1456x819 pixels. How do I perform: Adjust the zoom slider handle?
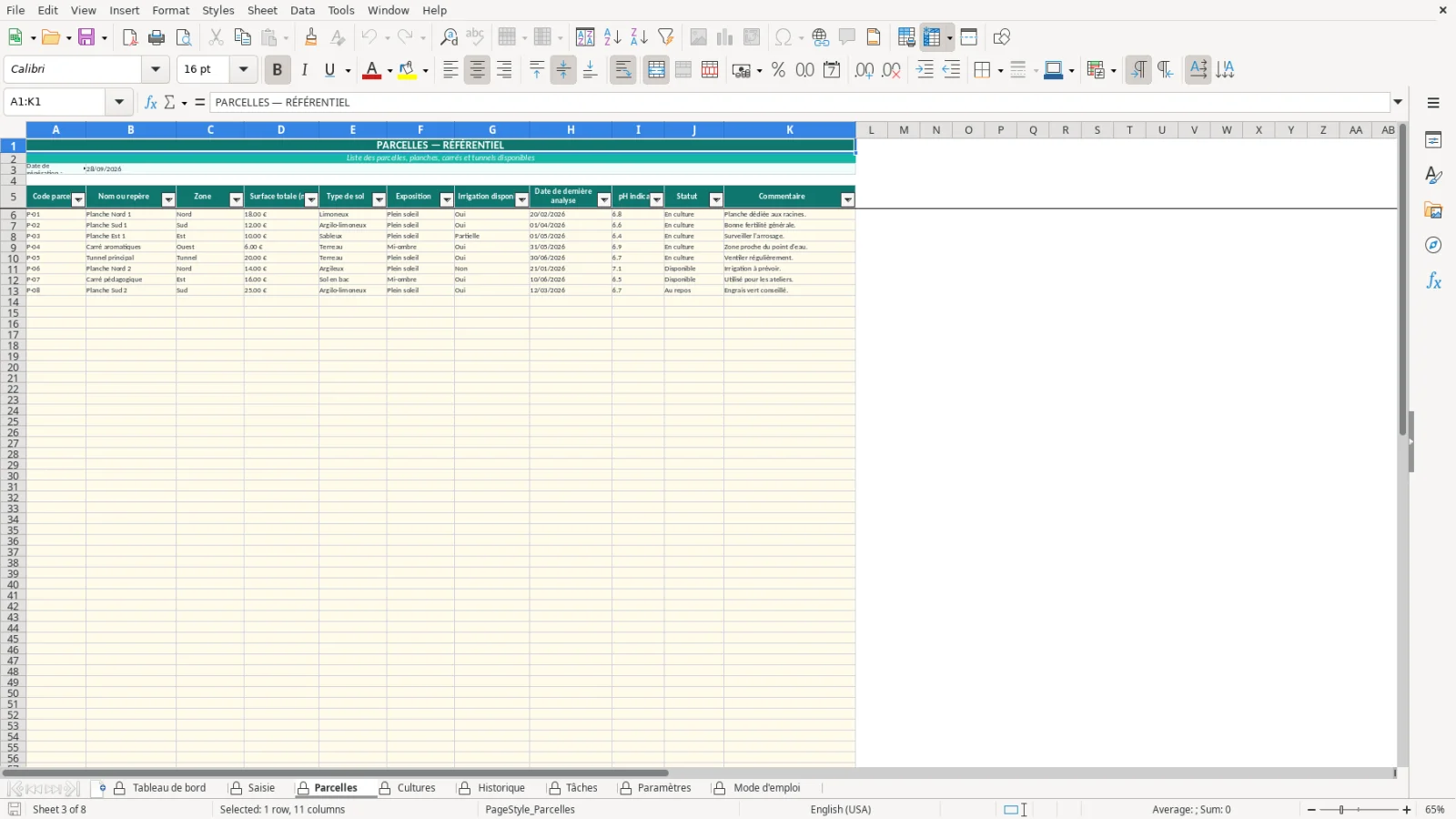tap(1341, 810)
